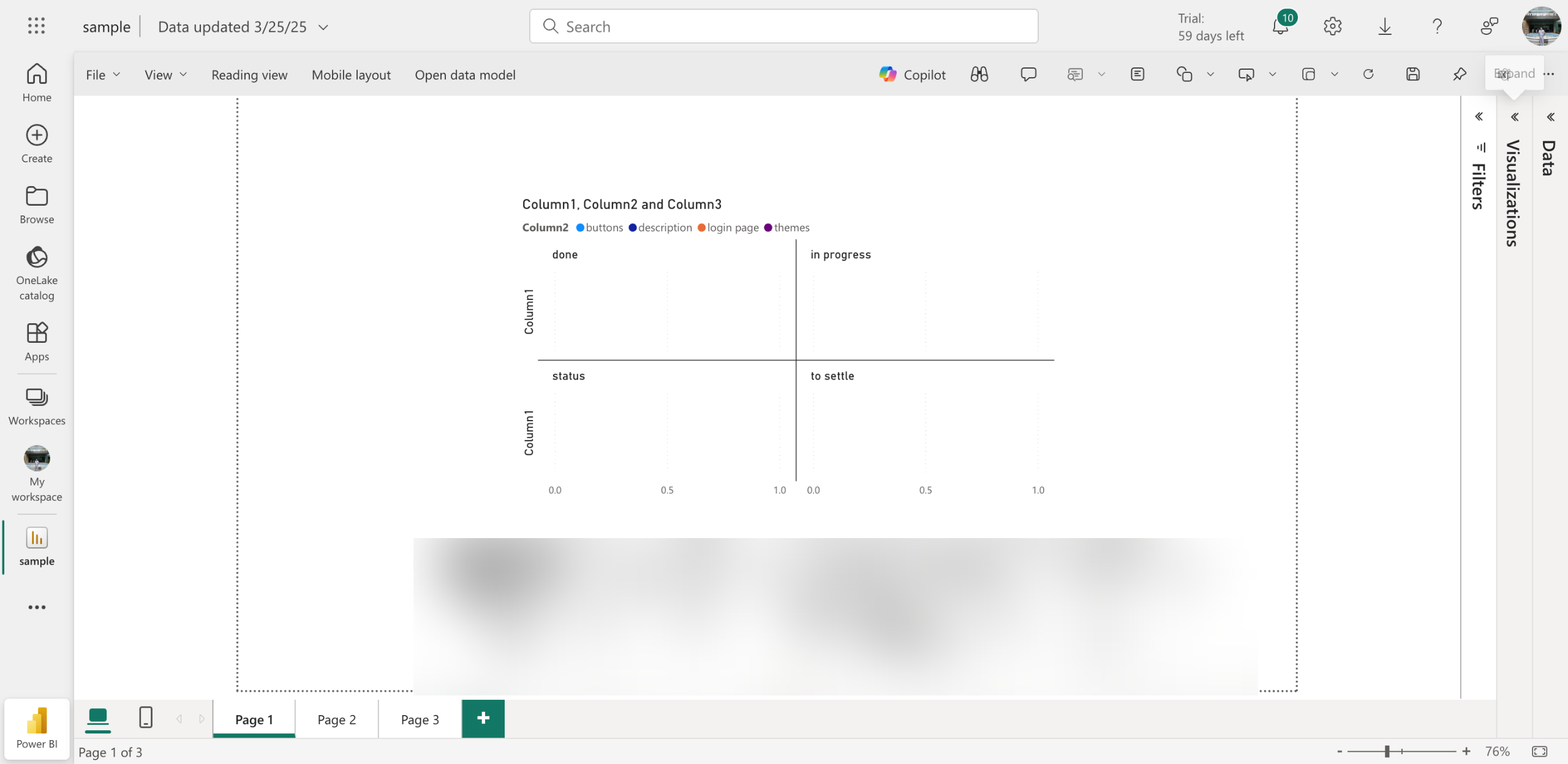Click the Refresh visuals icon
Screen dimensions: 1568x764
click(x=1368, y=75)
